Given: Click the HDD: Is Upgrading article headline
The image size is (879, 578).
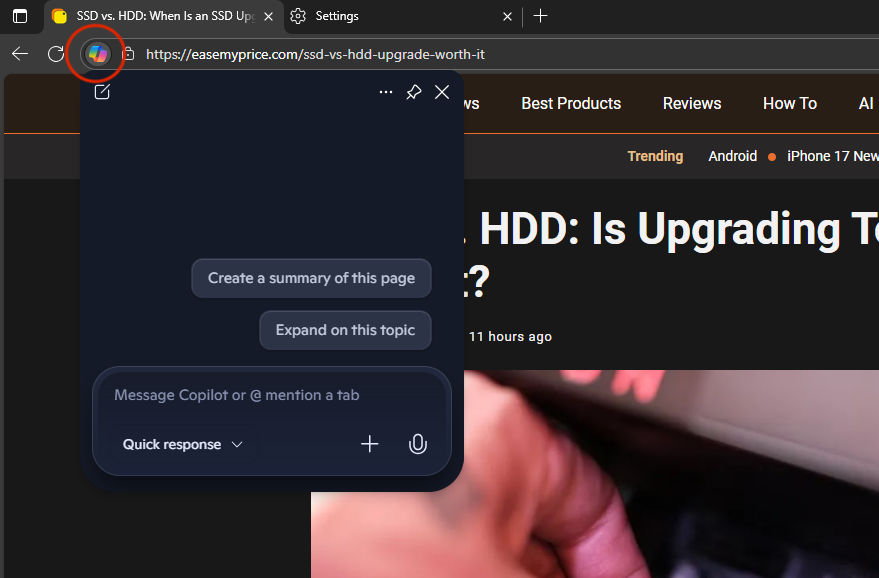Looking at the screenshot, I should [671, 255].
